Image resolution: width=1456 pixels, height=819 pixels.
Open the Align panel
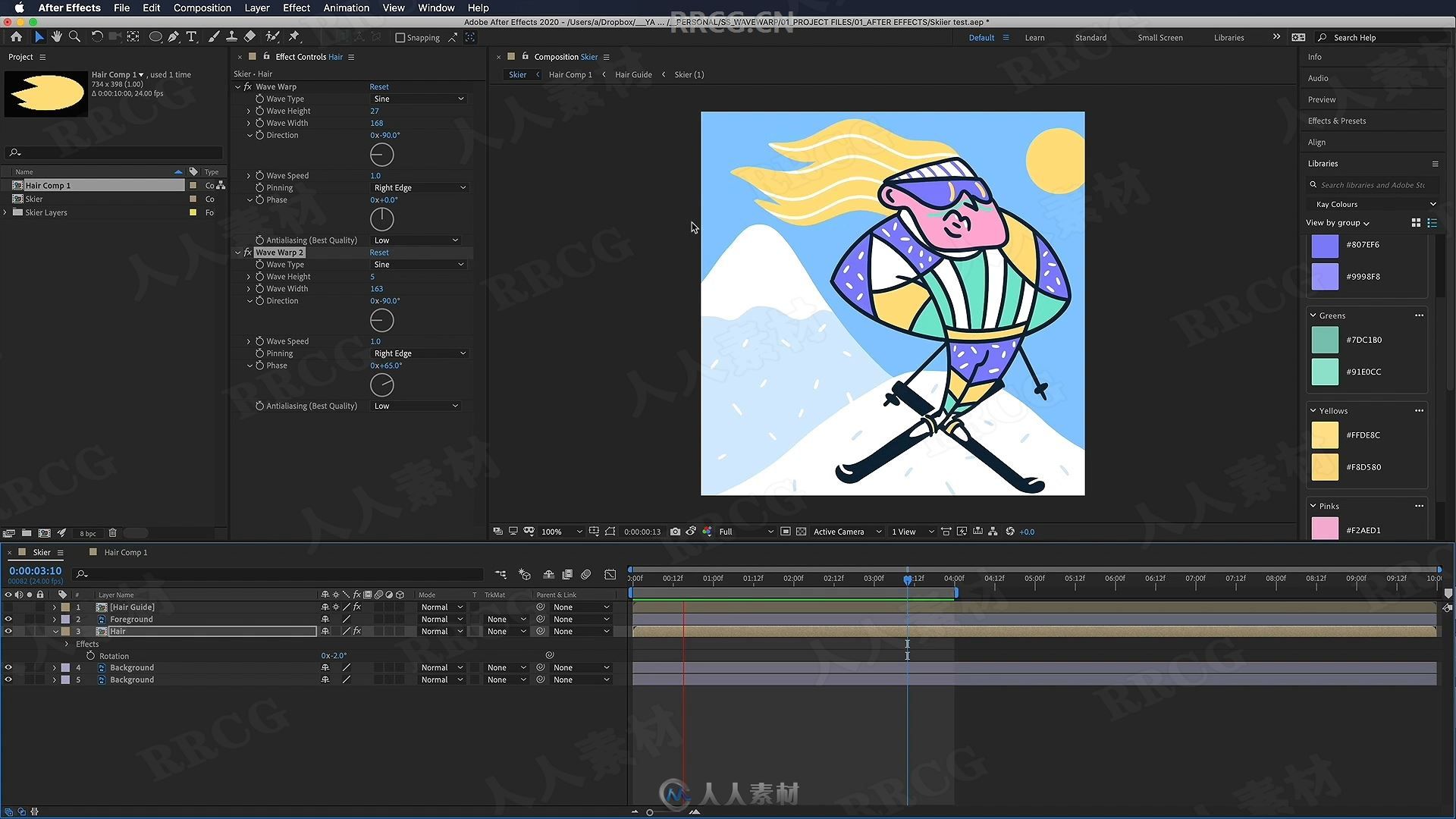(1316, 142)
